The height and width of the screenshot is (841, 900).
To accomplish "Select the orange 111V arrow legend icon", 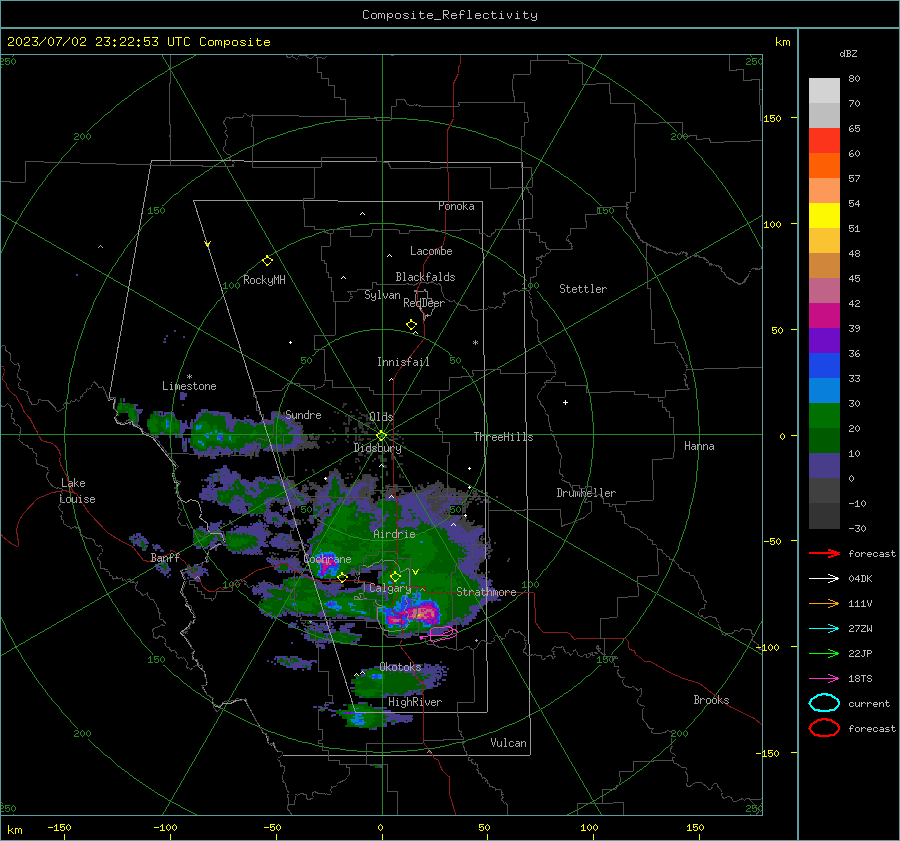I will click(x=824, y=603).
